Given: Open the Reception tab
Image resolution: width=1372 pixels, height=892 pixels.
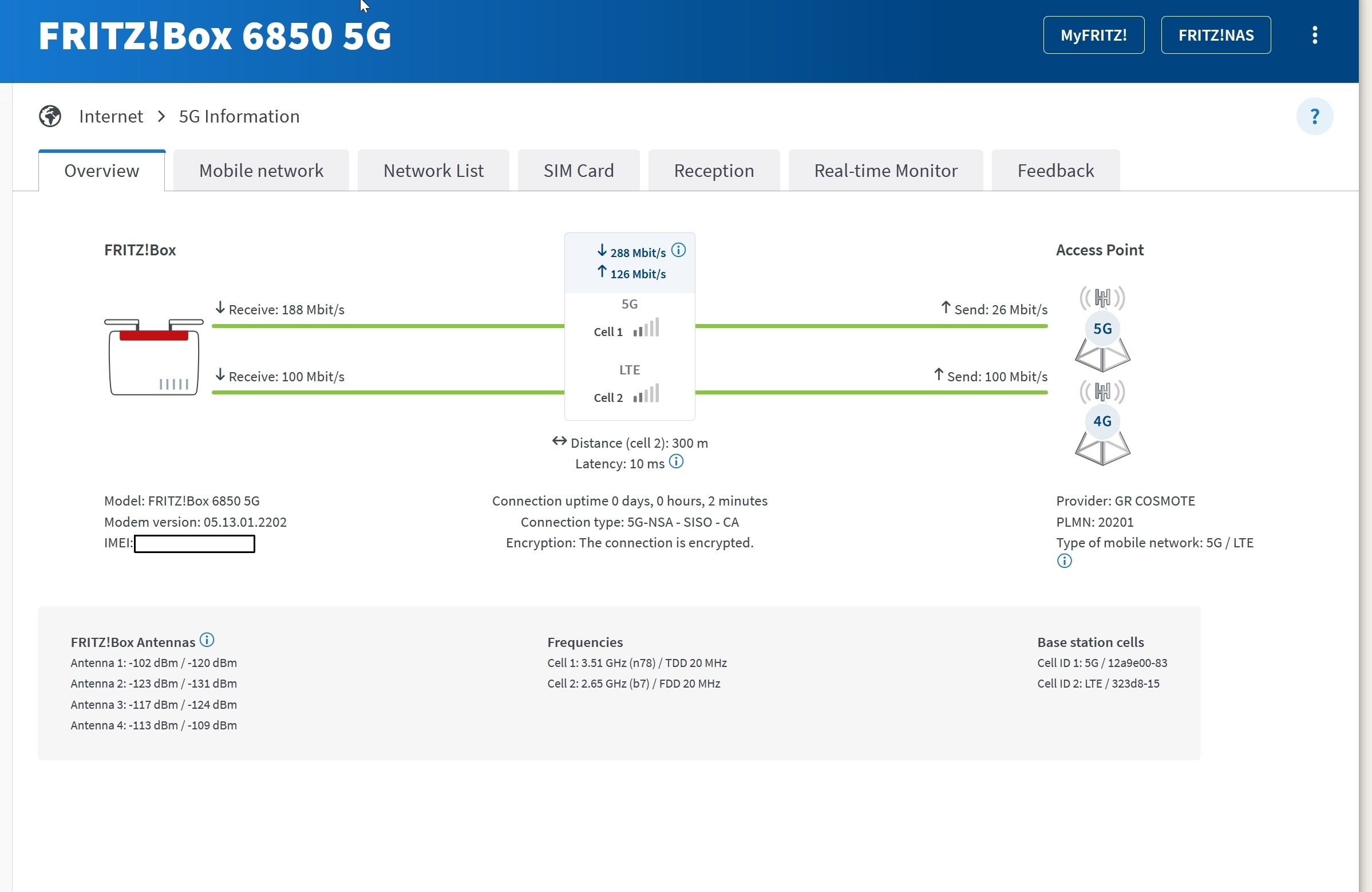Looking at the screenshot, I should [x=714, y=171].
